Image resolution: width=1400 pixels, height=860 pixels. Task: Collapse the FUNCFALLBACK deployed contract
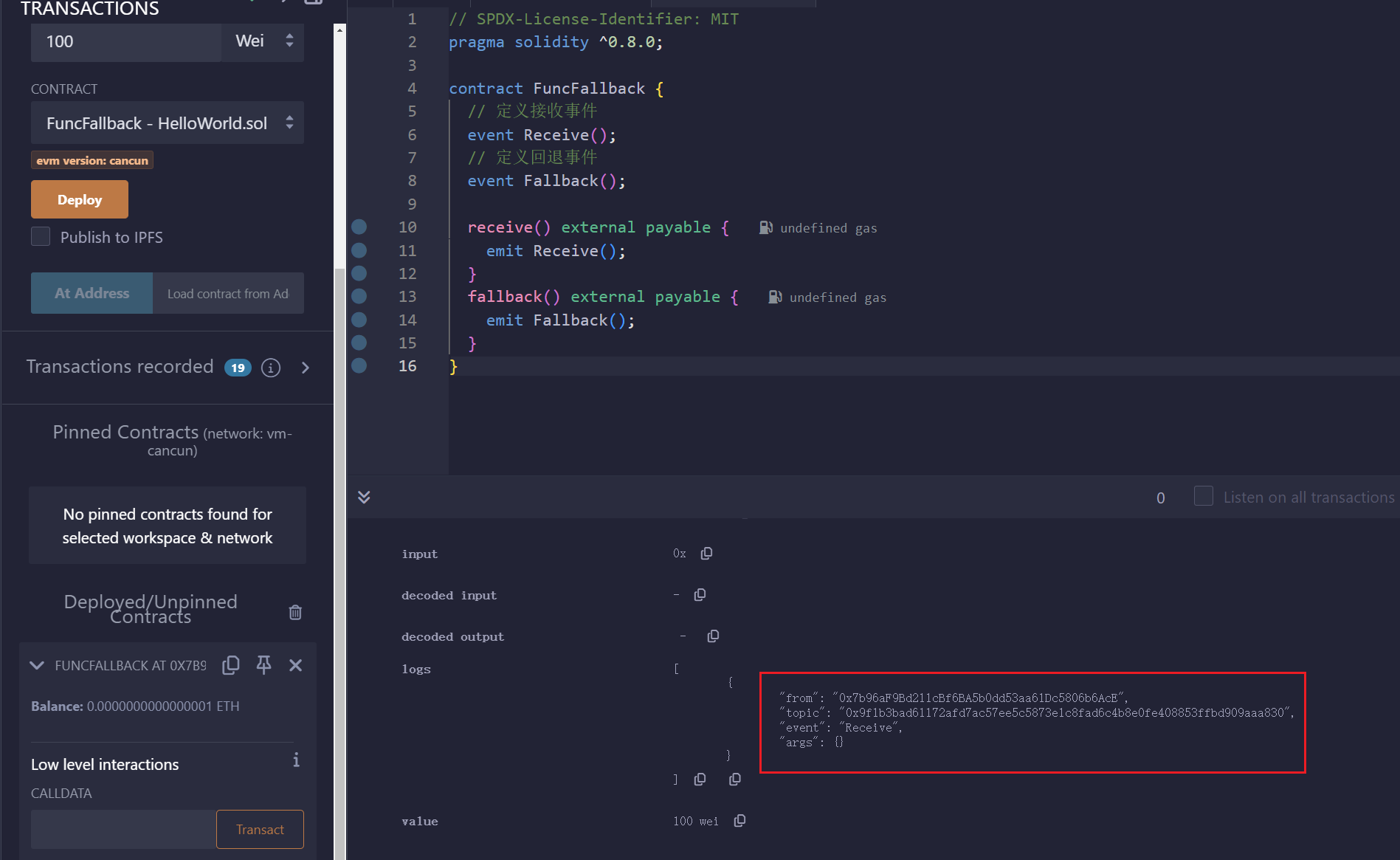tap(37, 665)
